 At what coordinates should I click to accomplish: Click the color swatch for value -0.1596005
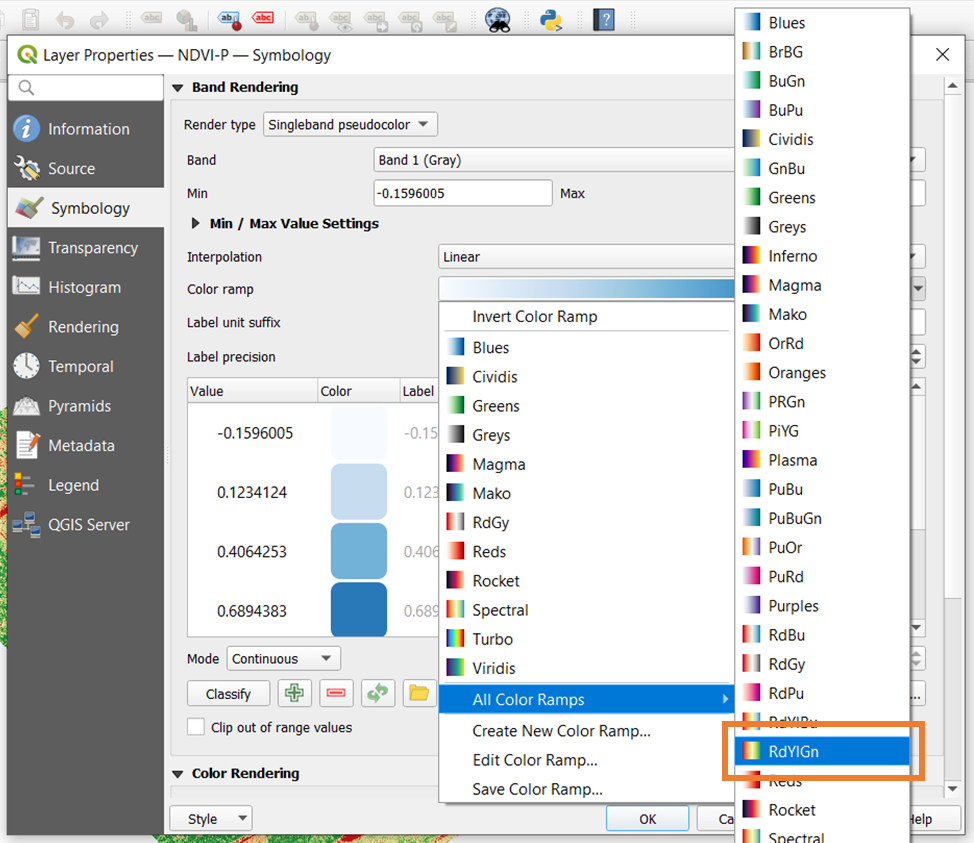click(358, 433)
